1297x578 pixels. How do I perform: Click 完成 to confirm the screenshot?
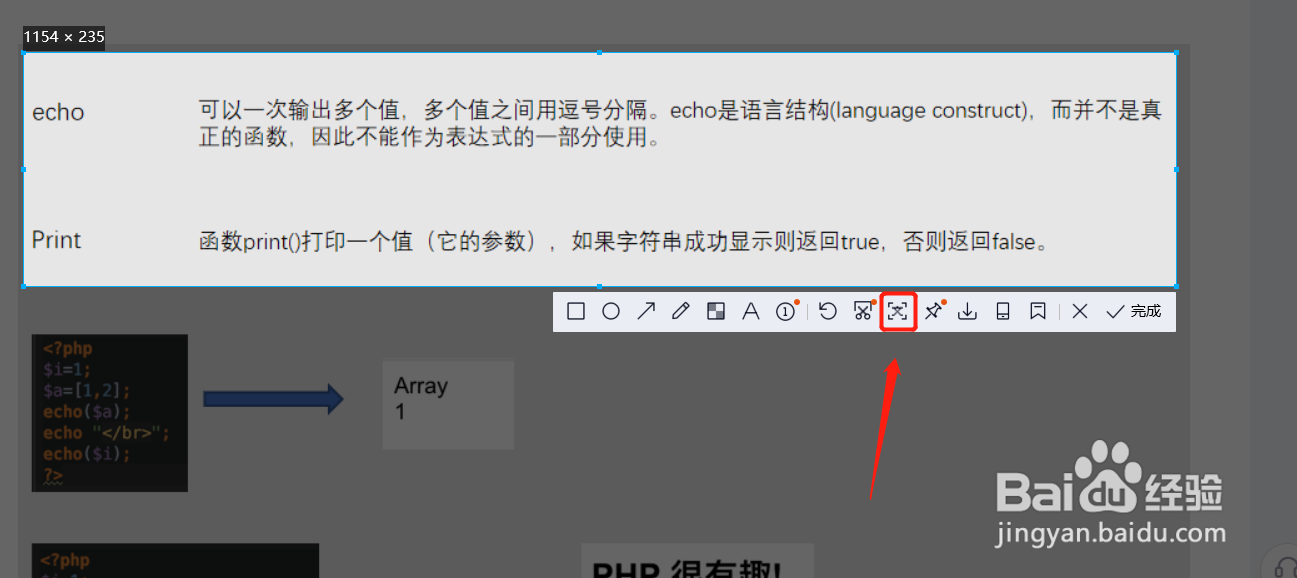tap(1135, 311)
